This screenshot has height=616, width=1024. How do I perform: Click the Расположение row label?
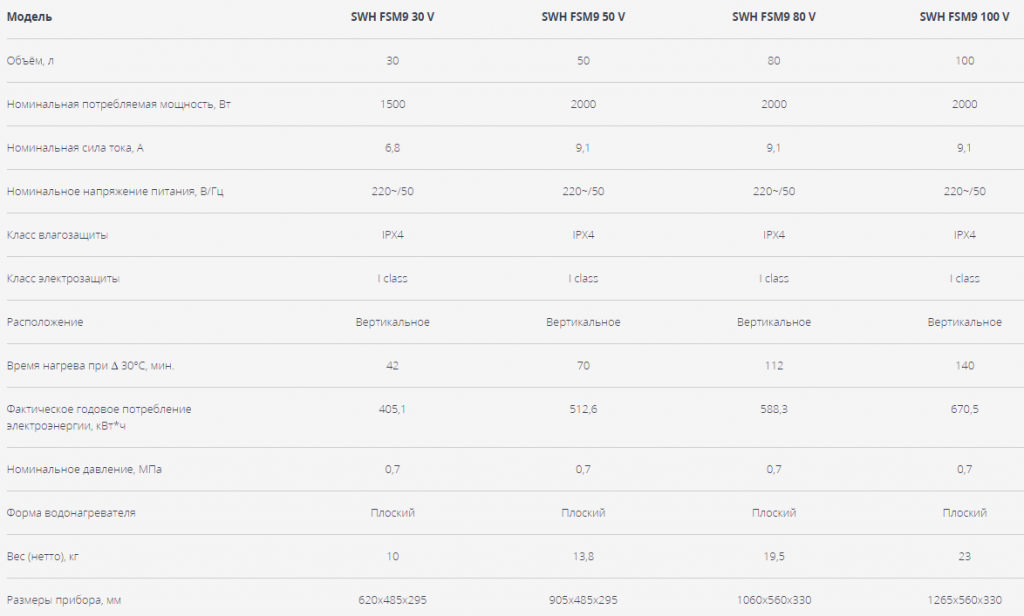45,322
